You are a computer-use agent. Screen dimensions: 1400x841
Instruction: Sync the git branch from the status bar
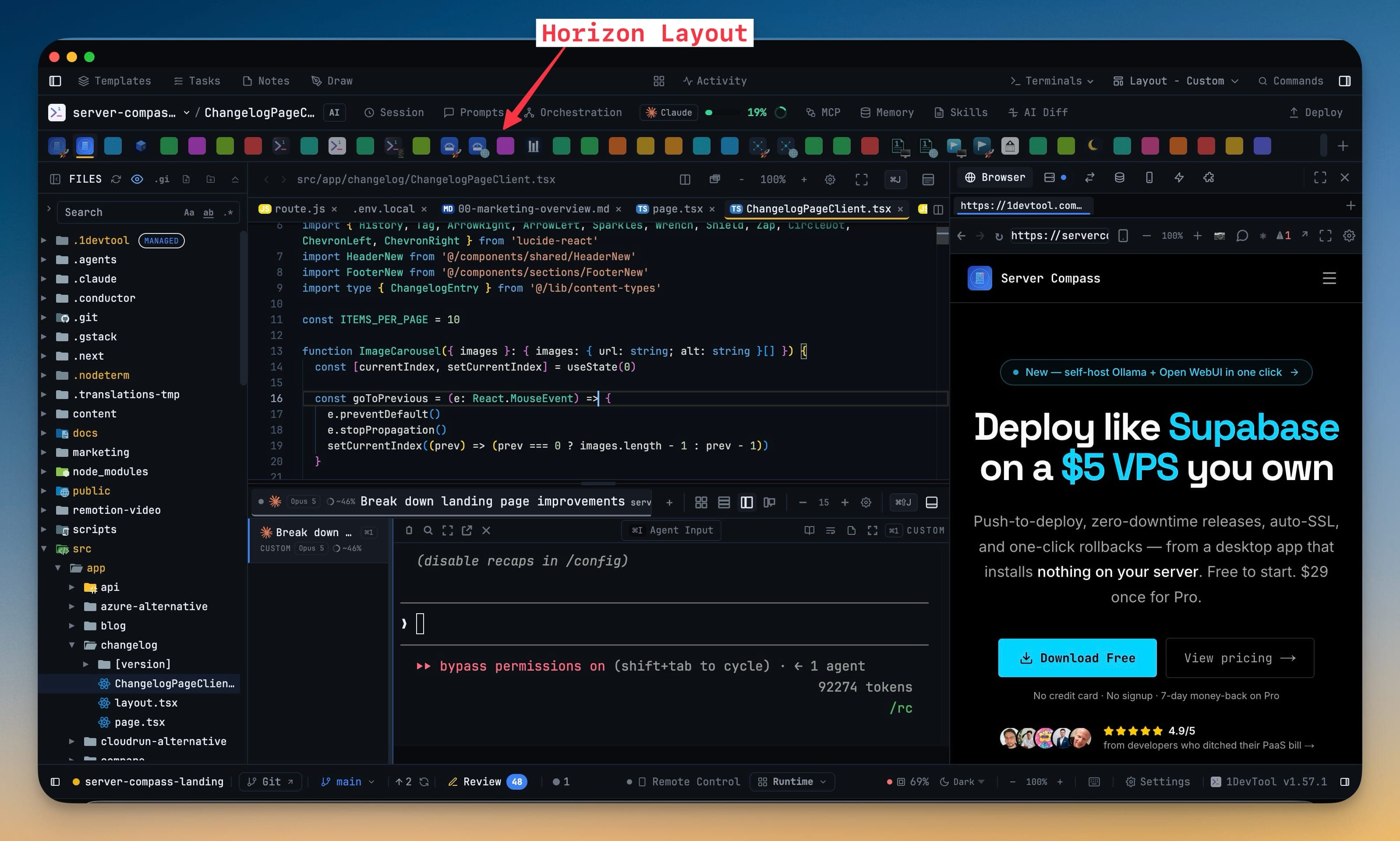pyautogui.click(x=424, y=782)
